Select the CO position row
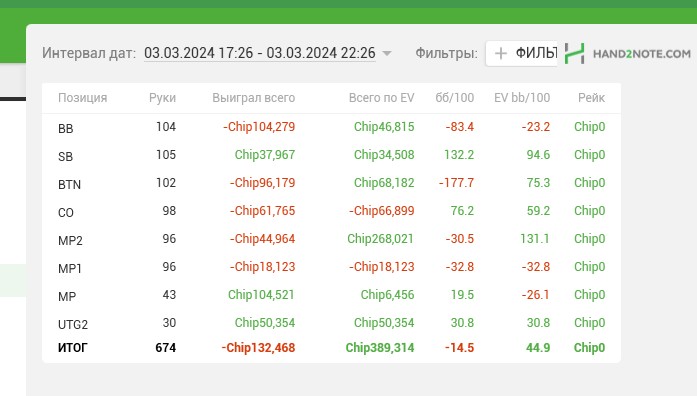Image resolution: width=697 pixels, height=396 pixels. click(x=331, y=211)
